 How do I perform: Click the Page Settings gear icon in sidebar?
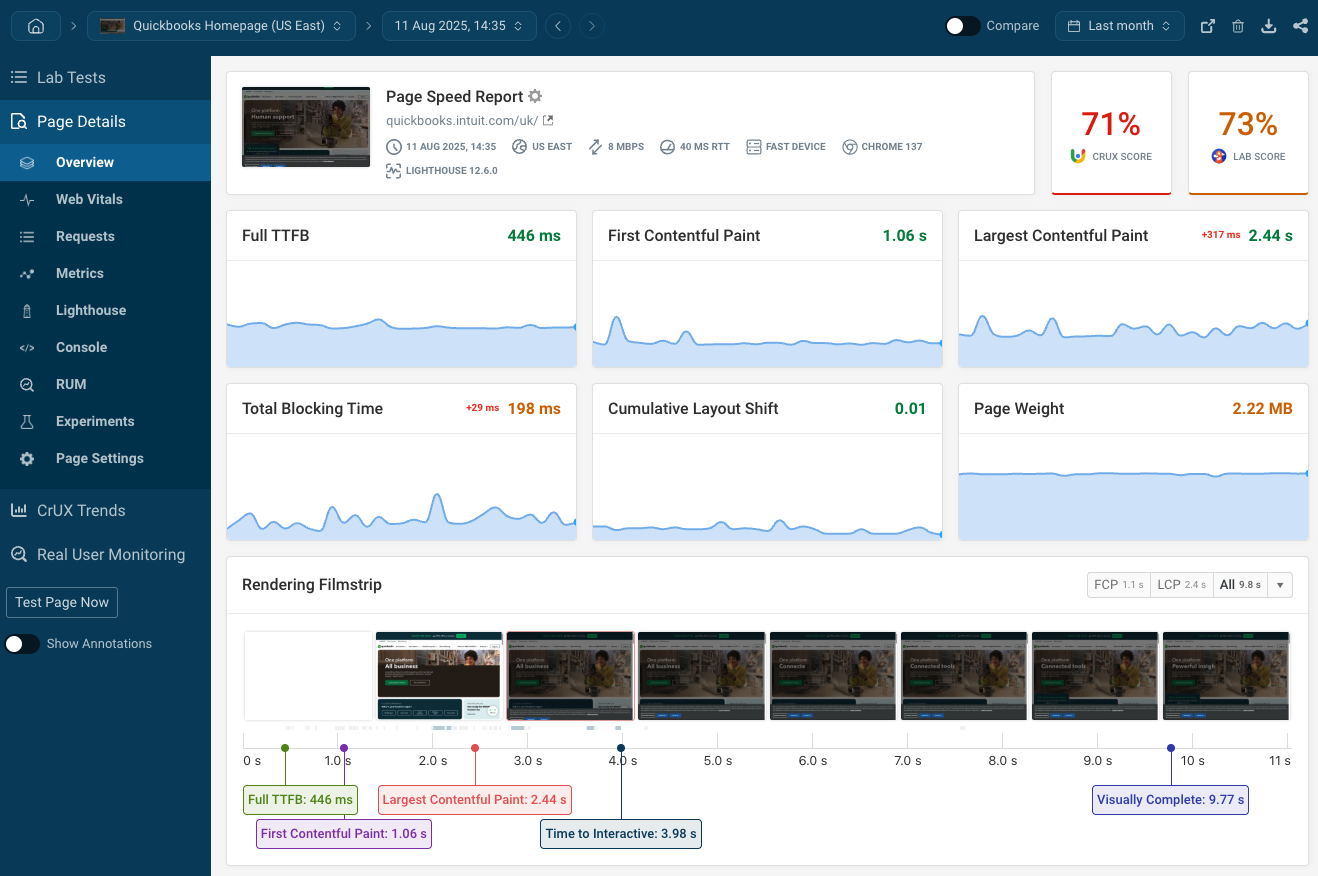click(x=27, y=459)
